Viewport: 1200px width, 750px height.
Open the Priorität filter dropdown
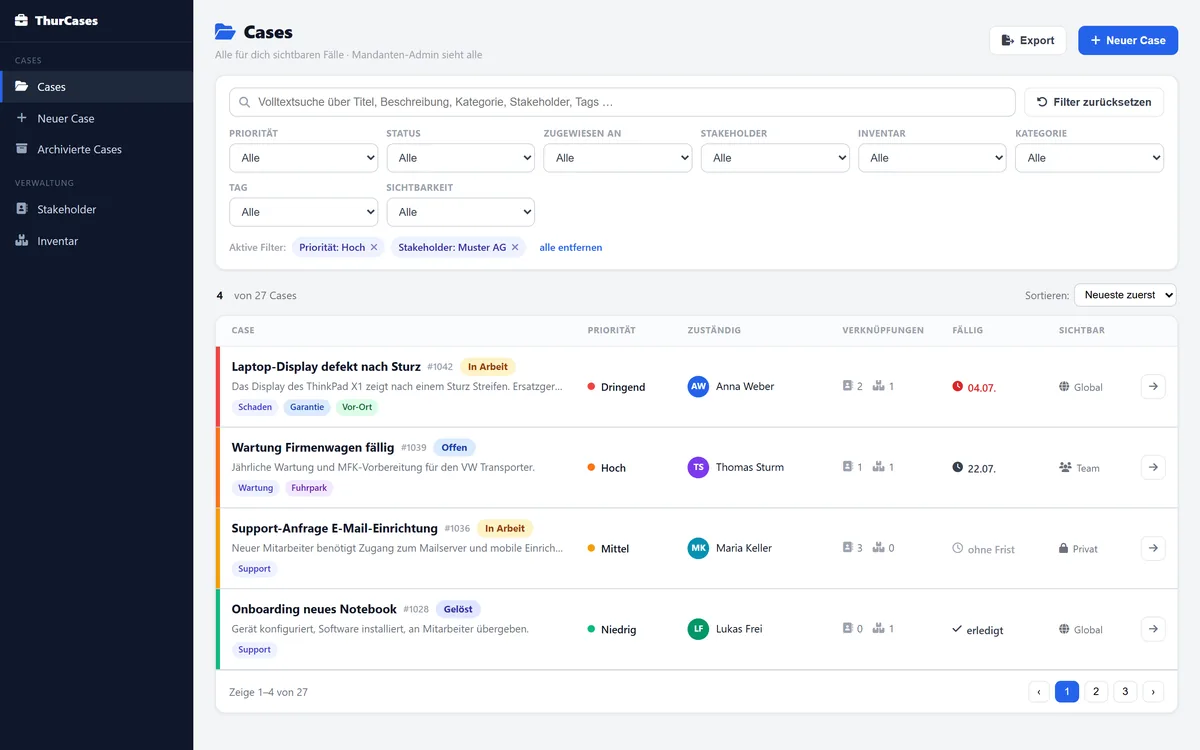point(303,158)
